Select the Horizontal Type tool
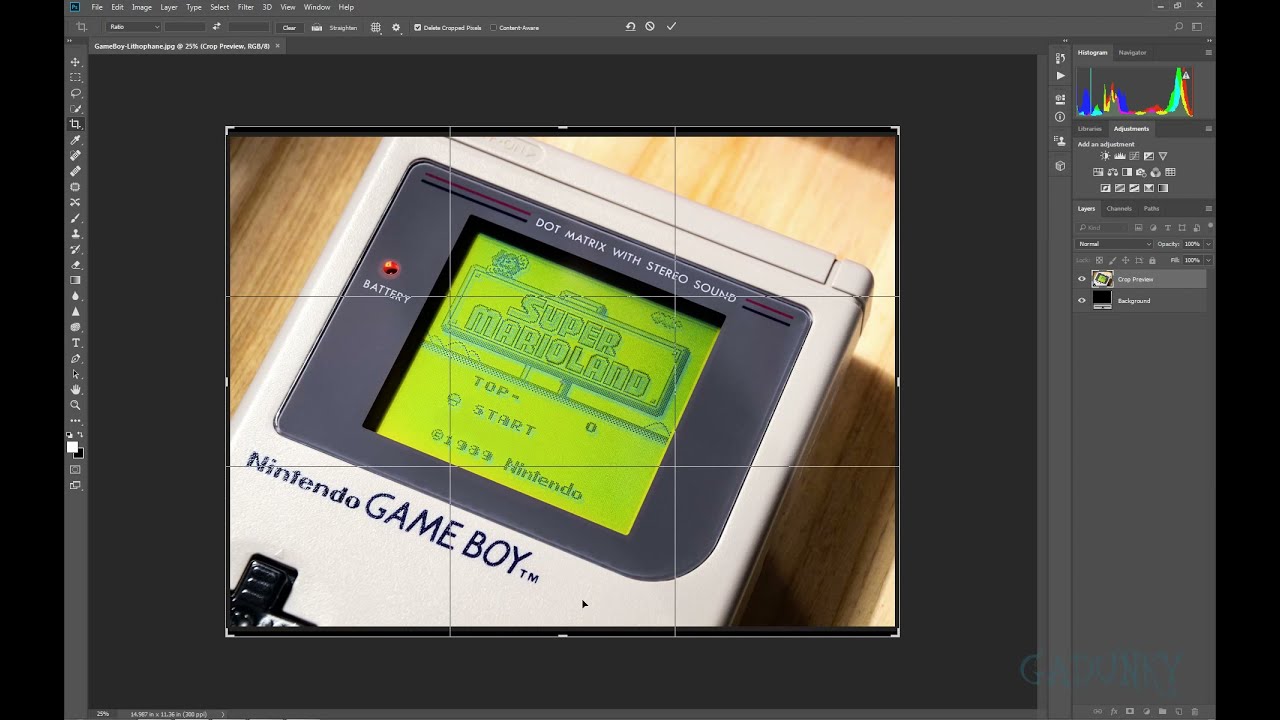 coord(75,343)
